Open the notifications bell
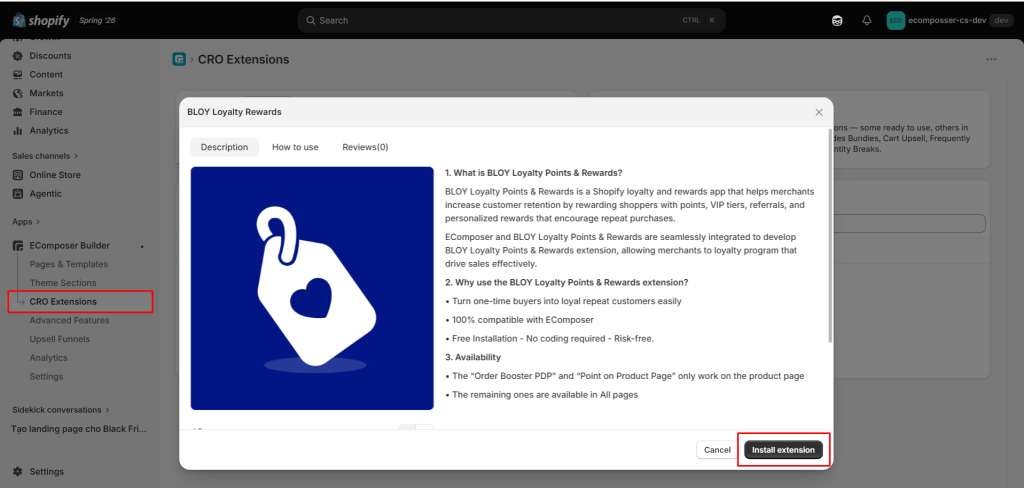 (x=867, y=20)
